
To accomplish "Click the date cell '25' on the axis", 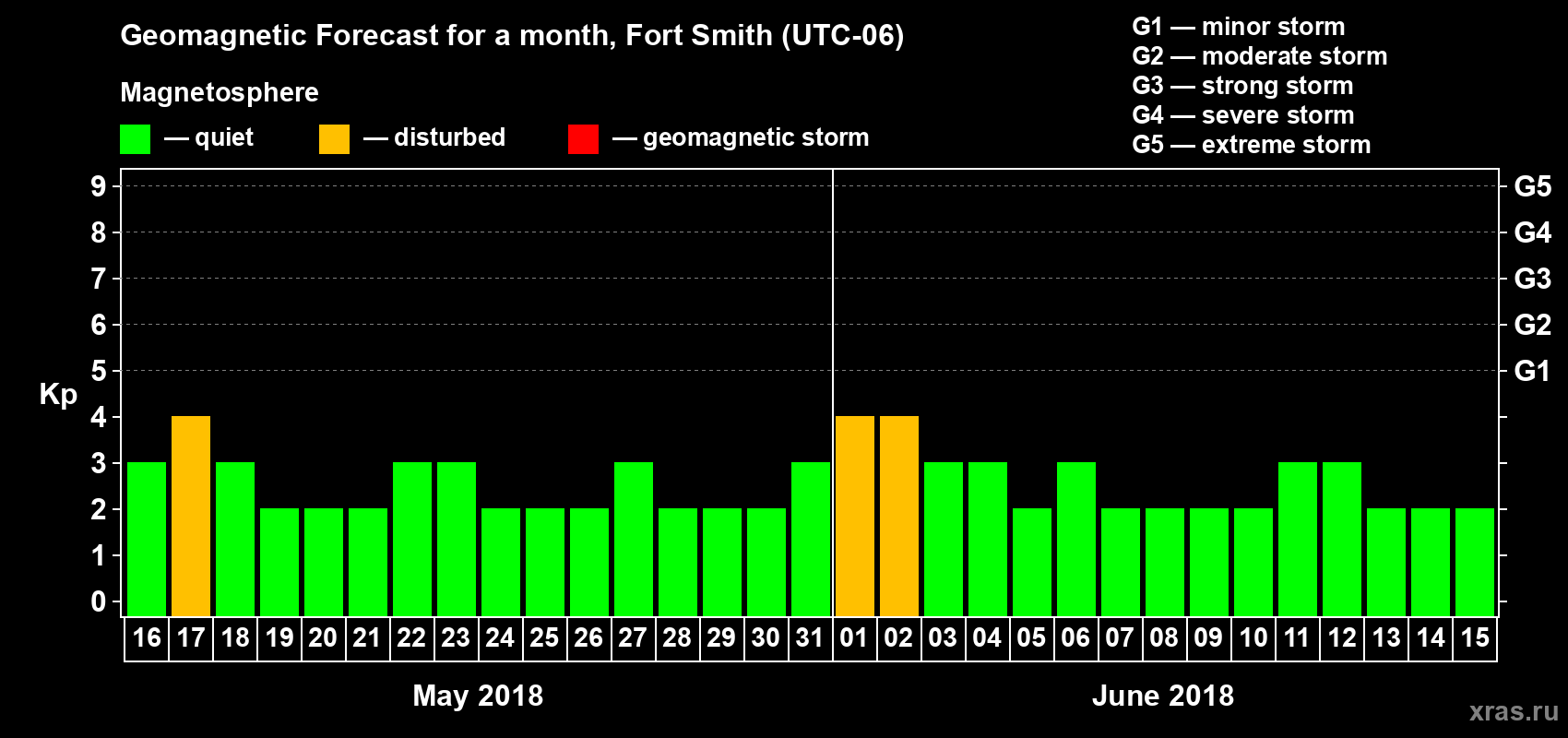I will tap(545, 637).
